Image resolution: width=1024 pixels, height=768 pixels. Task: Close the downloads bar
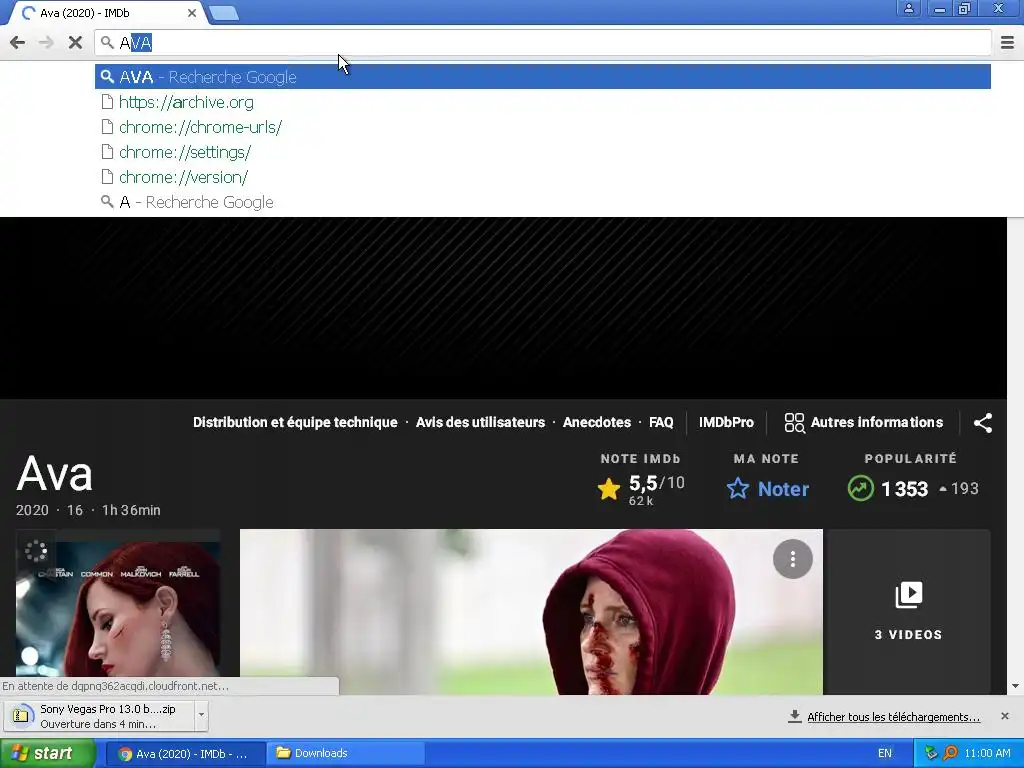(1005, 716)
